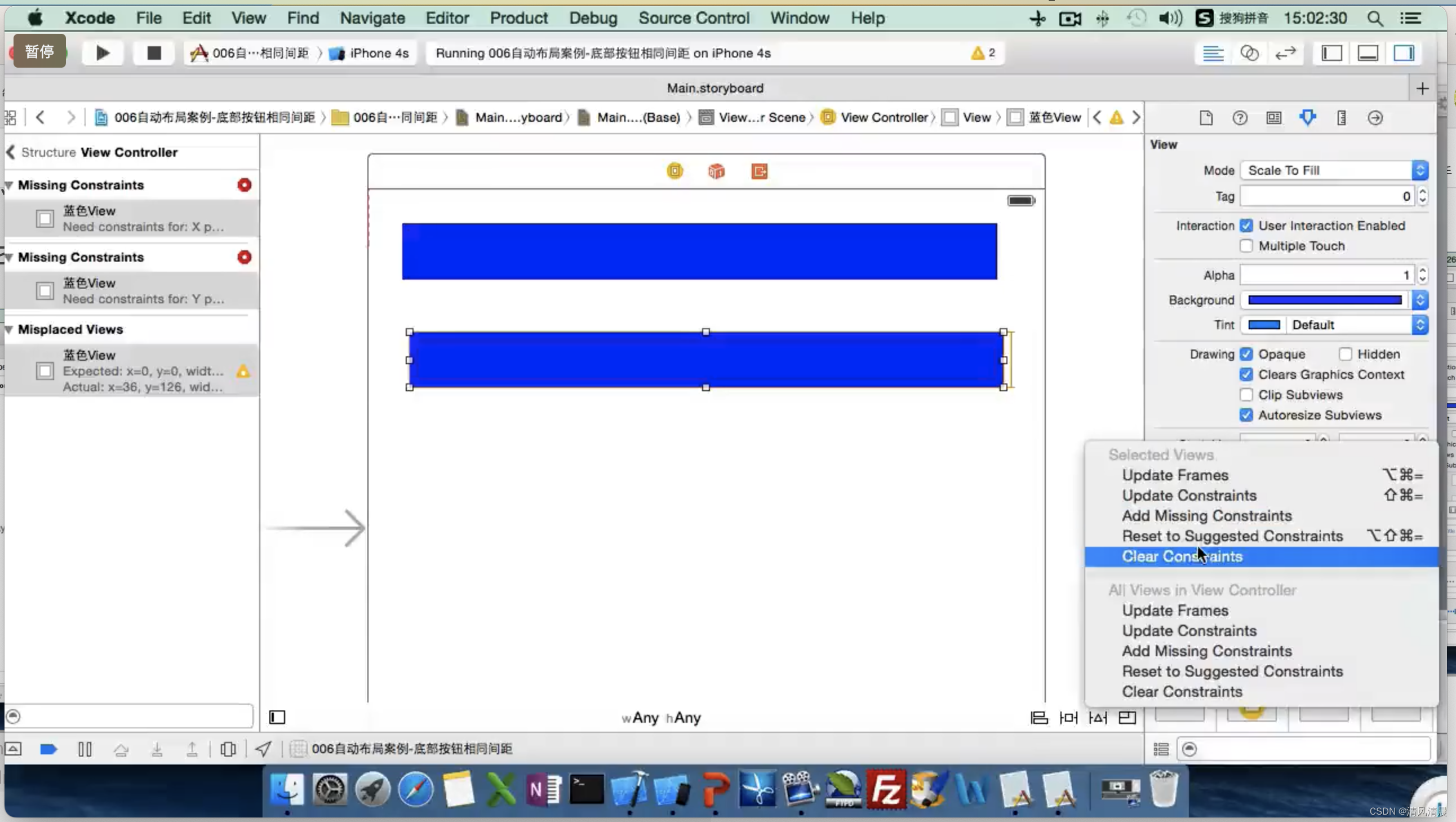The image size is (1456, 822).
Task: Click the Add Missing Constraints button
Action: click(1207, 516)
